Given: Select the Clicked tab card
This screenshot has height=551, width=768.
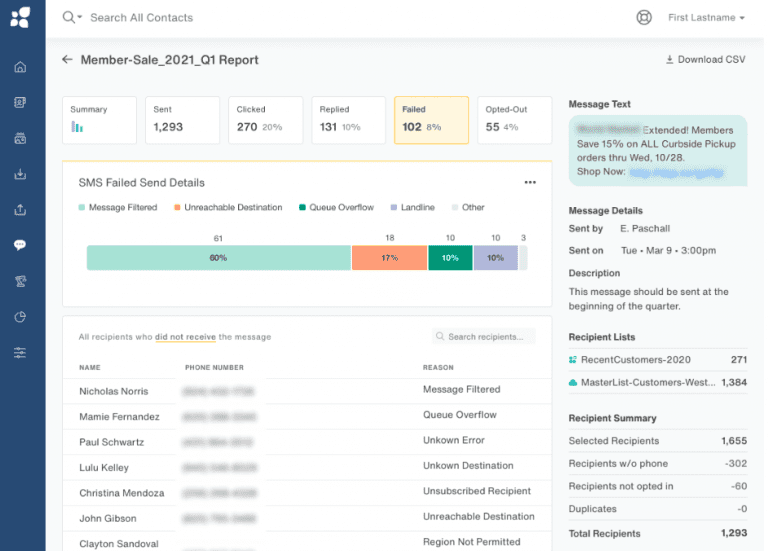Looking at the screenshot, I should click(x=265, y=120).
